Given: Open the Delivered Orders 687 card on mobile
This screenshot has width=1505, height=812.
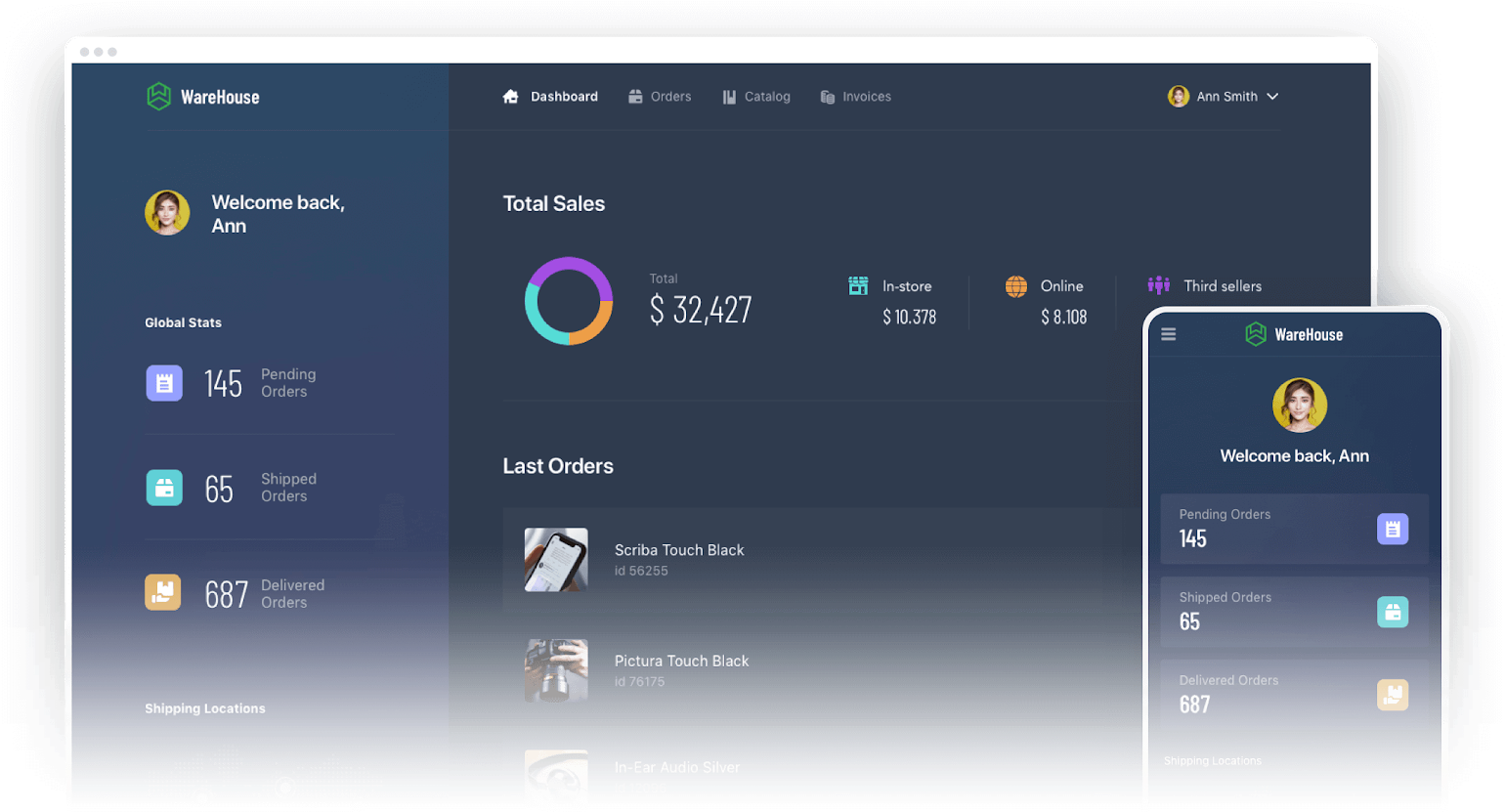Looking at the screenshot, I should (x=1294, y=695).
